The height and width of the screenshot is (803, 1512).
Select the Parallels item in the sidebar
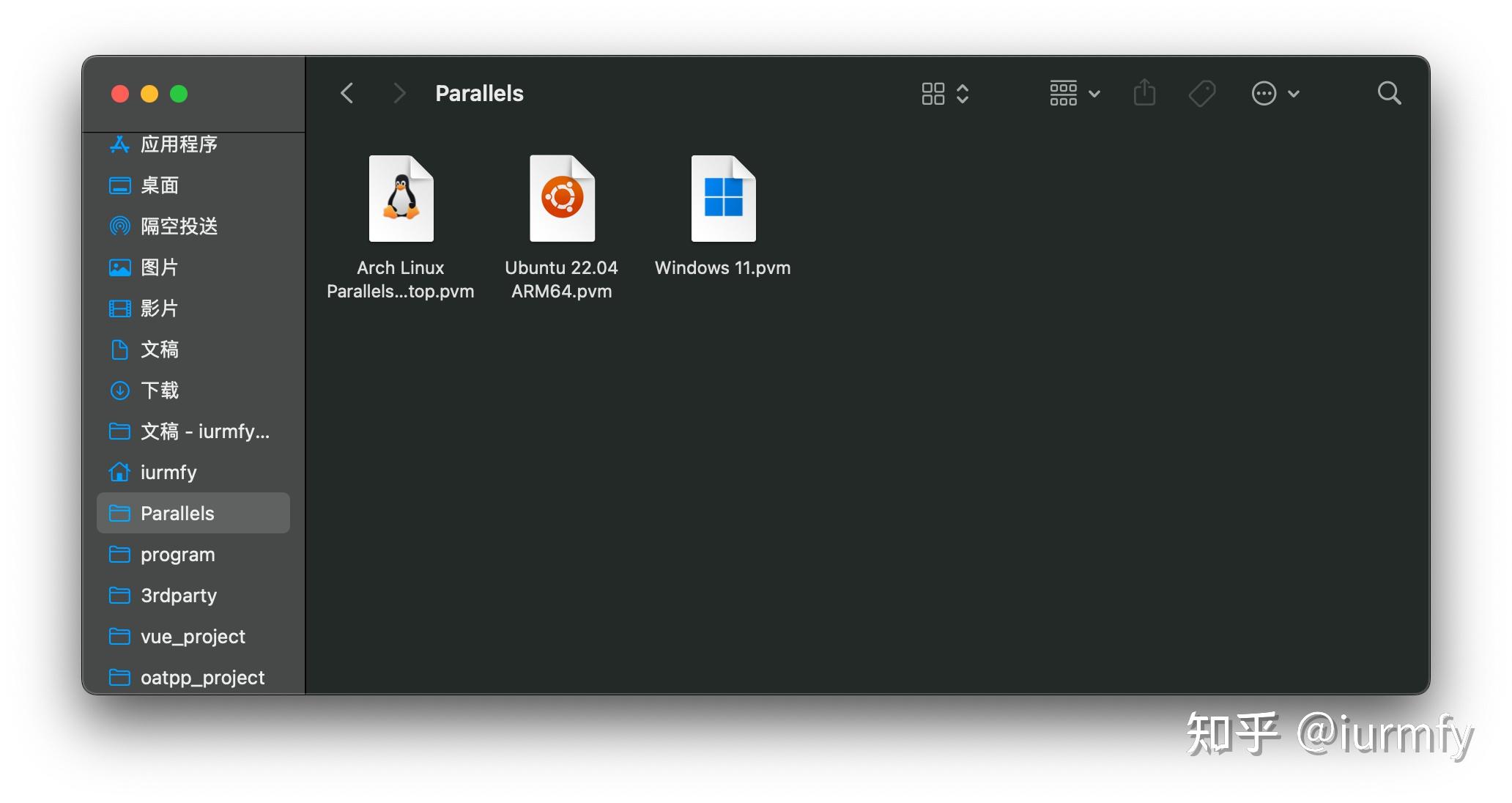pyautogui.click(x=177, y=513)
